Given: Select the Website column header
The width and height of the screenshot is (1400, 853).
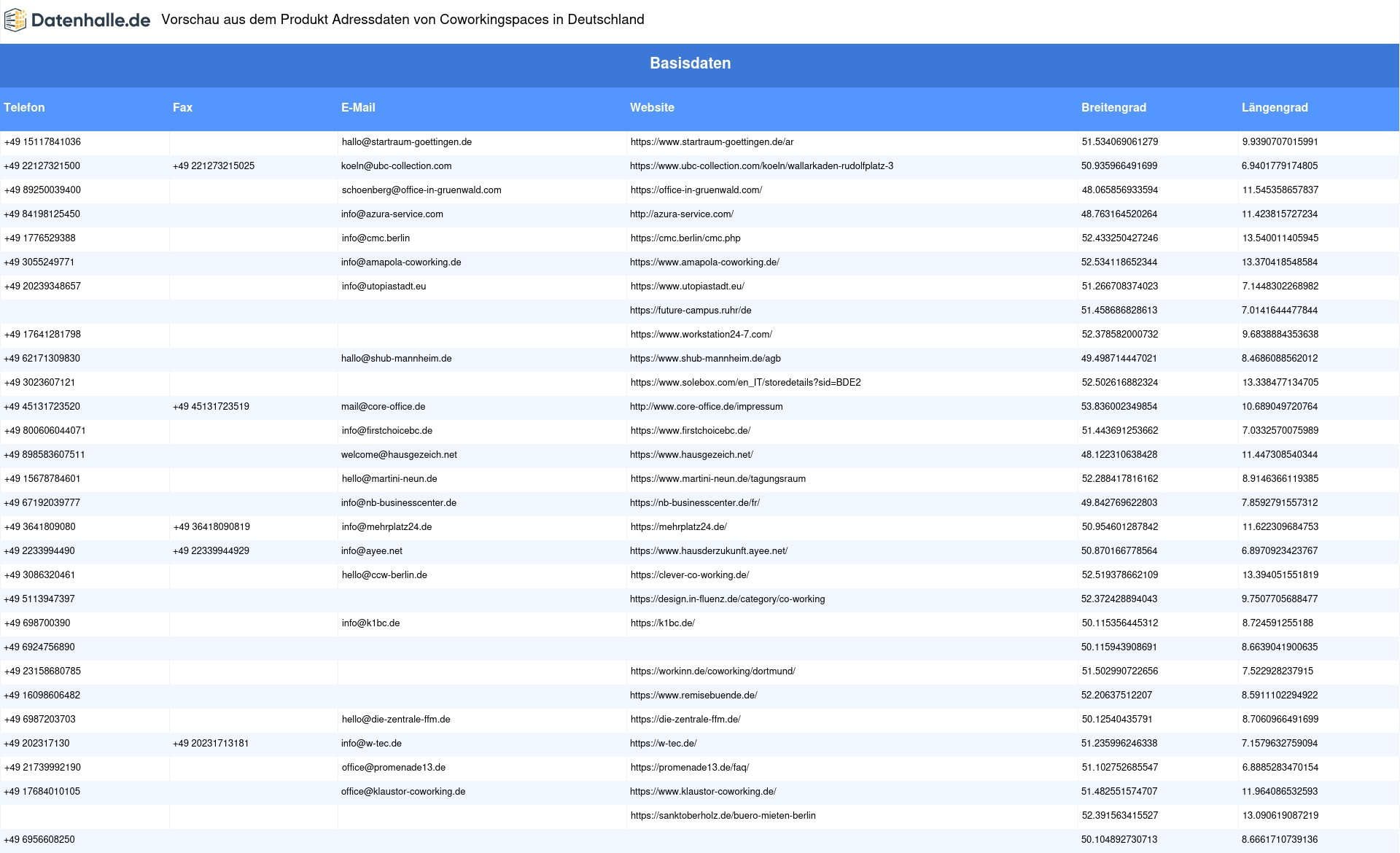Looking at the screenshot, I should [x=652, y=108].
